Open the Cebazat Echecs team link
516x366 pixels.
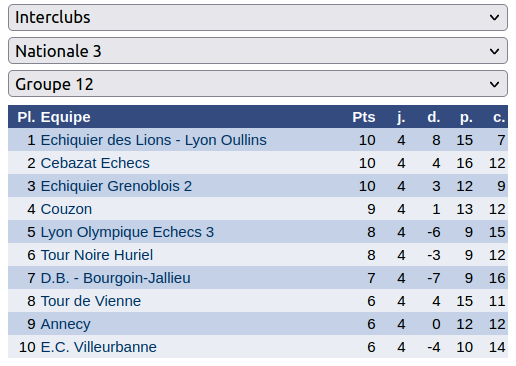(95, 163)
